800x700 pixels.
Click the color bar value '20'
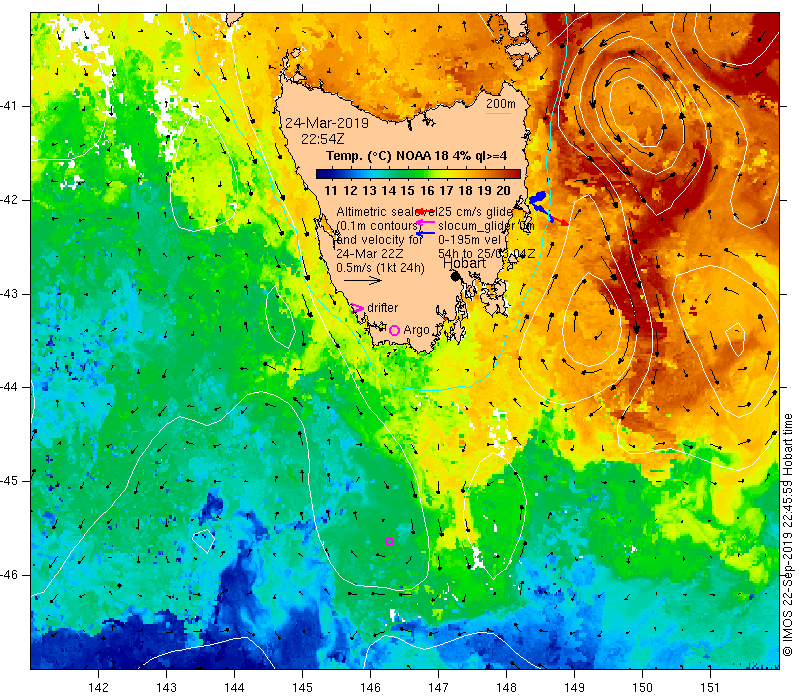504,191
